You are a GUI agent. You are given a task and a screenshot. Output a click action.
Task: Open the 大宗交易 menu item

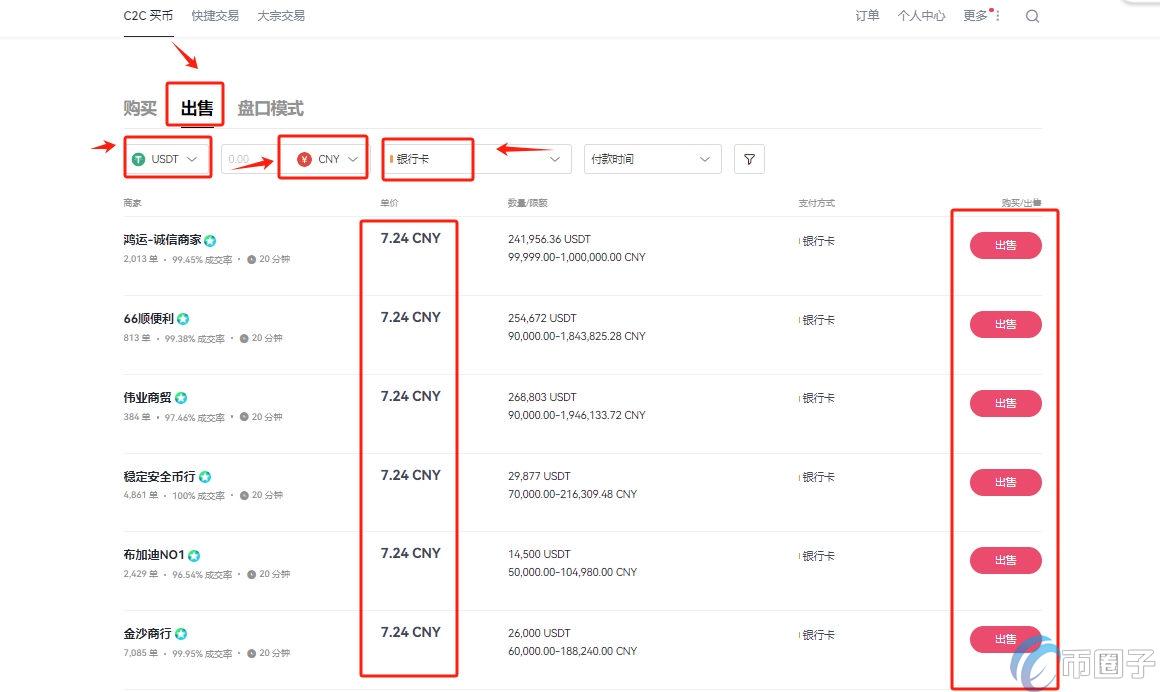(x=280, y=15)
